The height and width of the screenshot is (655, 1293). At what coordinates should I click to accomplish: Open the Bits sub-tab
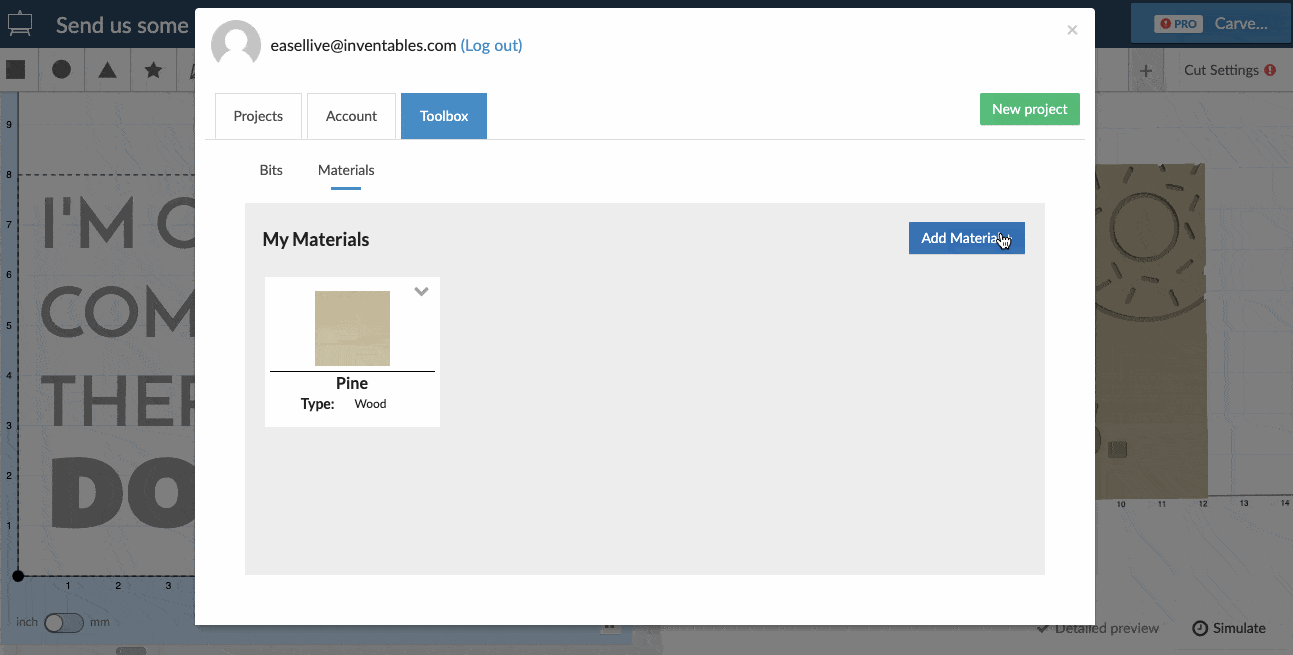click(271, 170)
